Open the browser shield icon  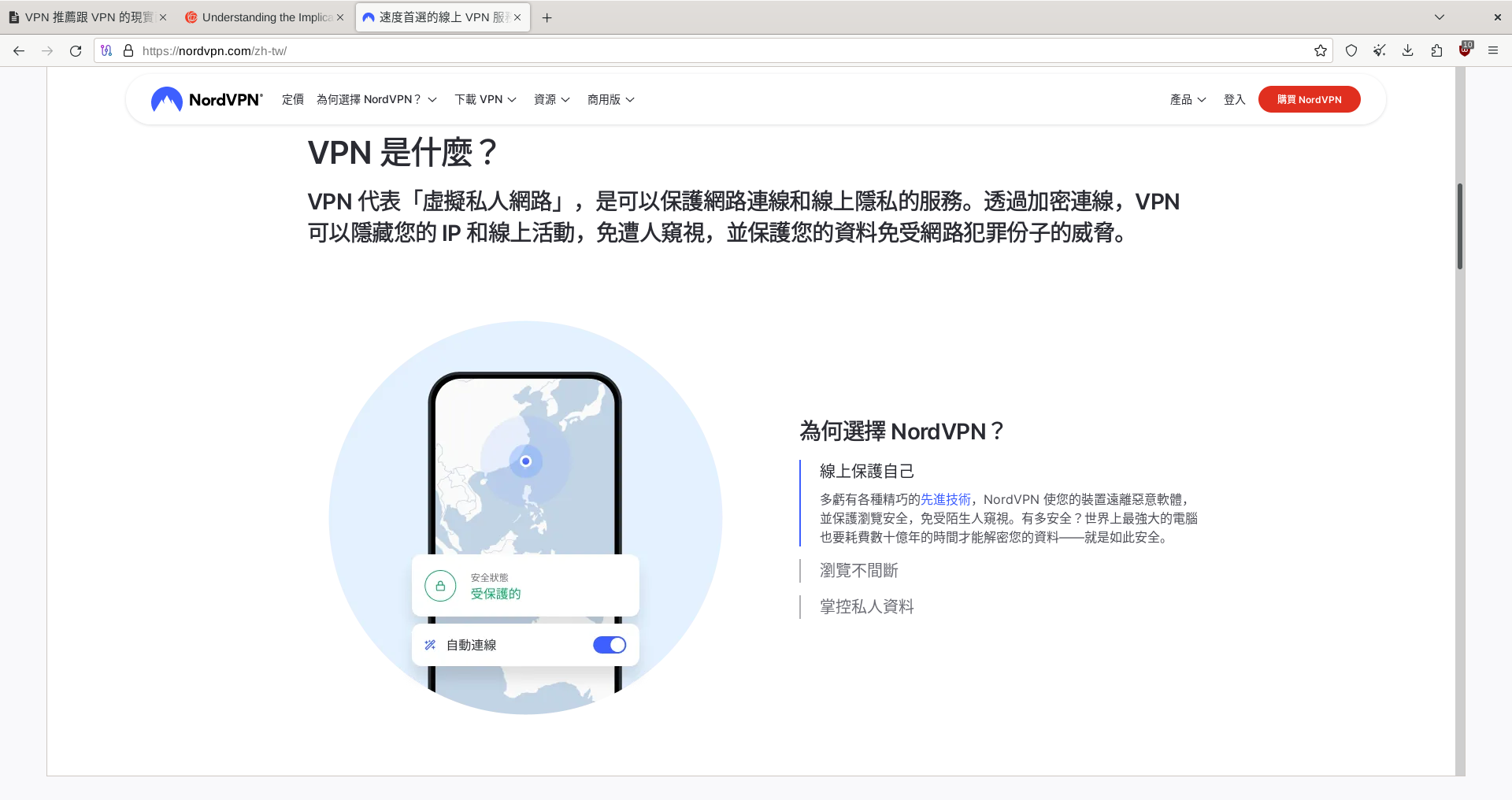click(x=1351, y=50)
